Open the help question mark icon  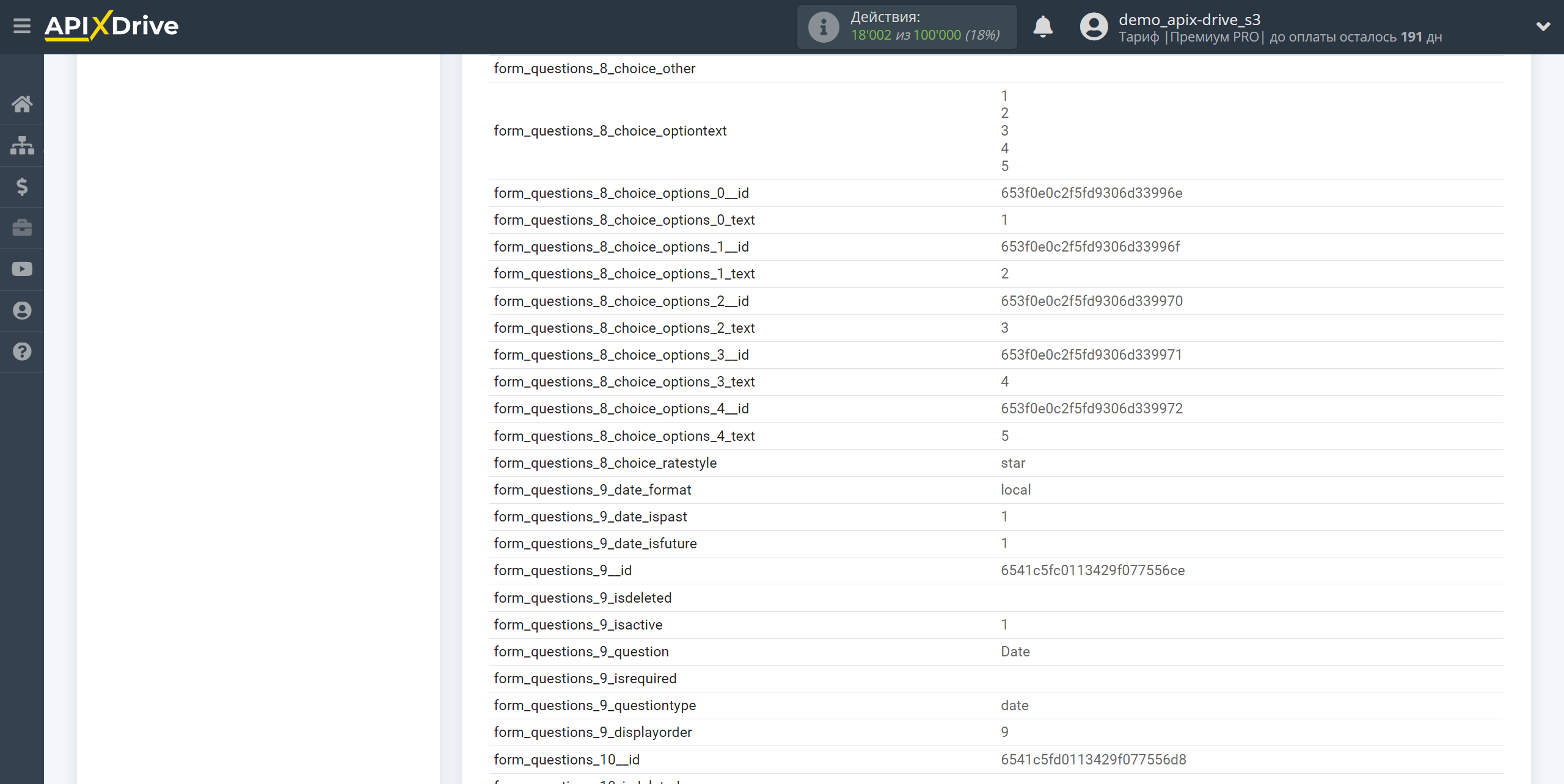coord(22,352)
